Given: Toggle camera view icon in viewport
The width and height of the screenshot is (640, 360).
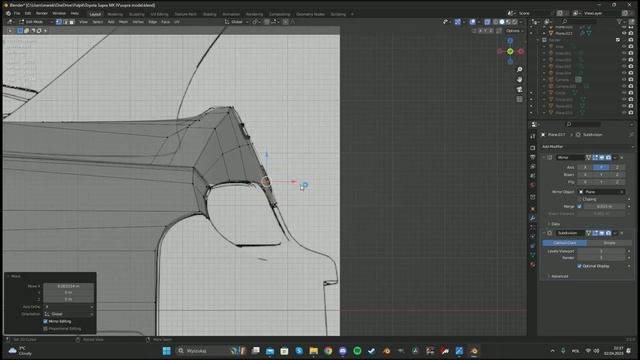Looking at the screenshot, I should click(x=519, y=89).
